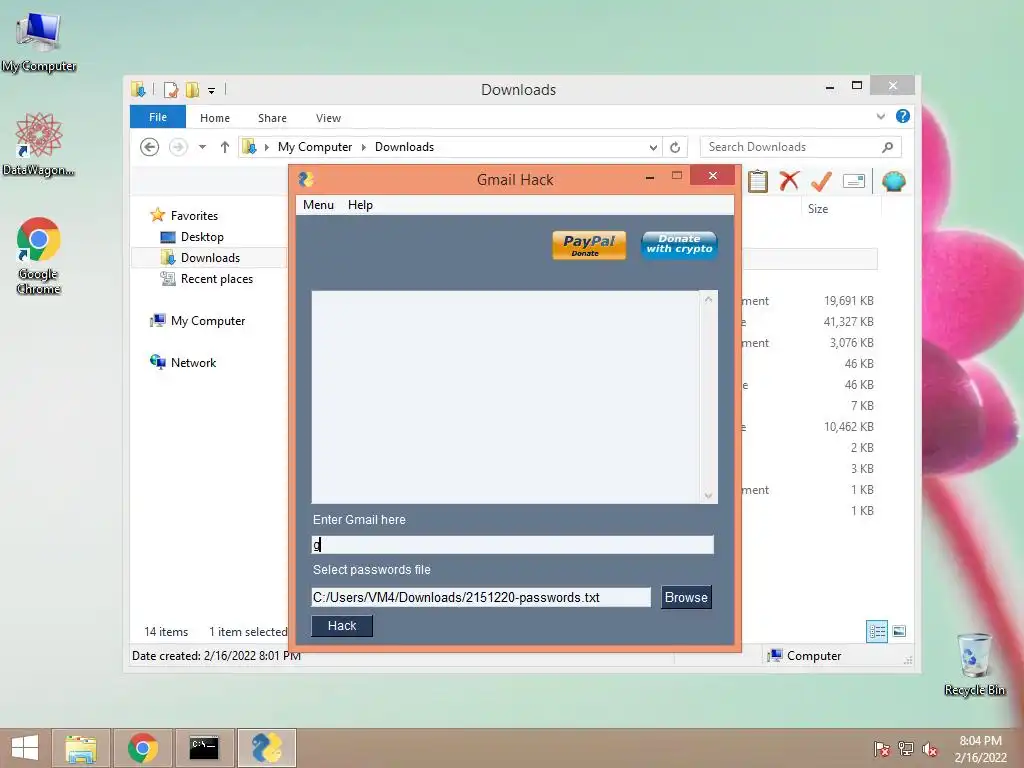Open Explorer help question mark
The width and height of the screenshot is (1024, 768).
pos(903,116)
